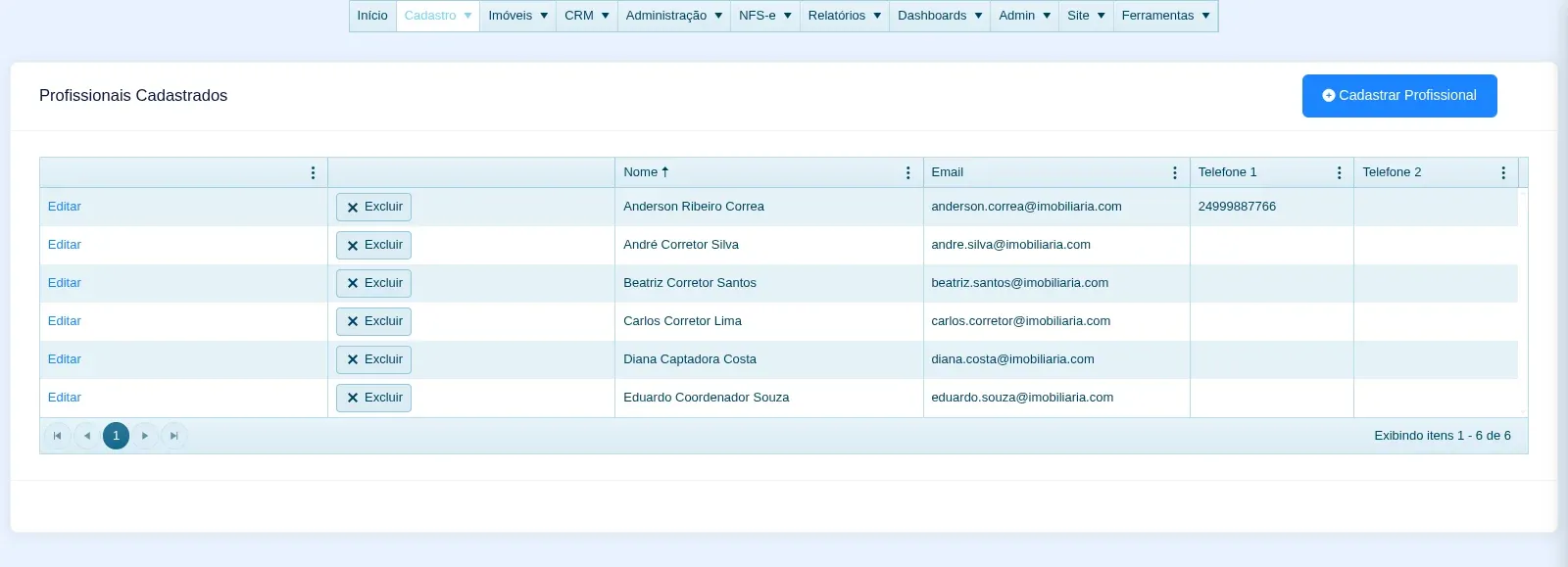This screenshot has width=1568, height=567.
Task: Go to last page arrow icon
Action: point(174,436)
